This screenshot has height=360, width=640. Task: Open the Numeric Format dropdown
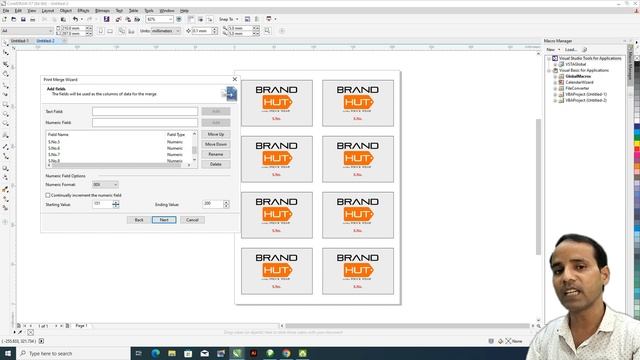click(105, 184)
